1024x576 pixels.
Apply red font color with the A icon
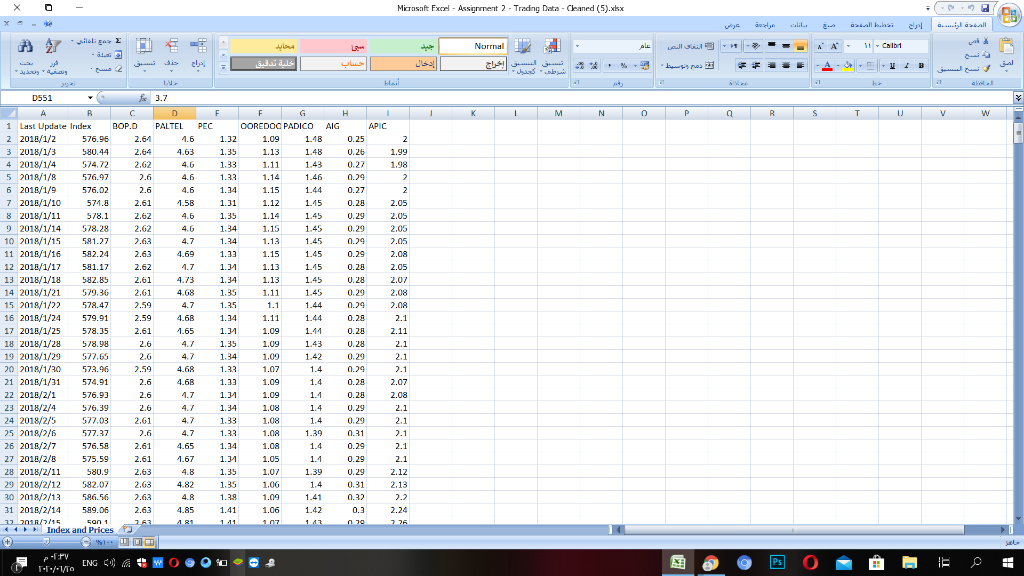point(827,66)
